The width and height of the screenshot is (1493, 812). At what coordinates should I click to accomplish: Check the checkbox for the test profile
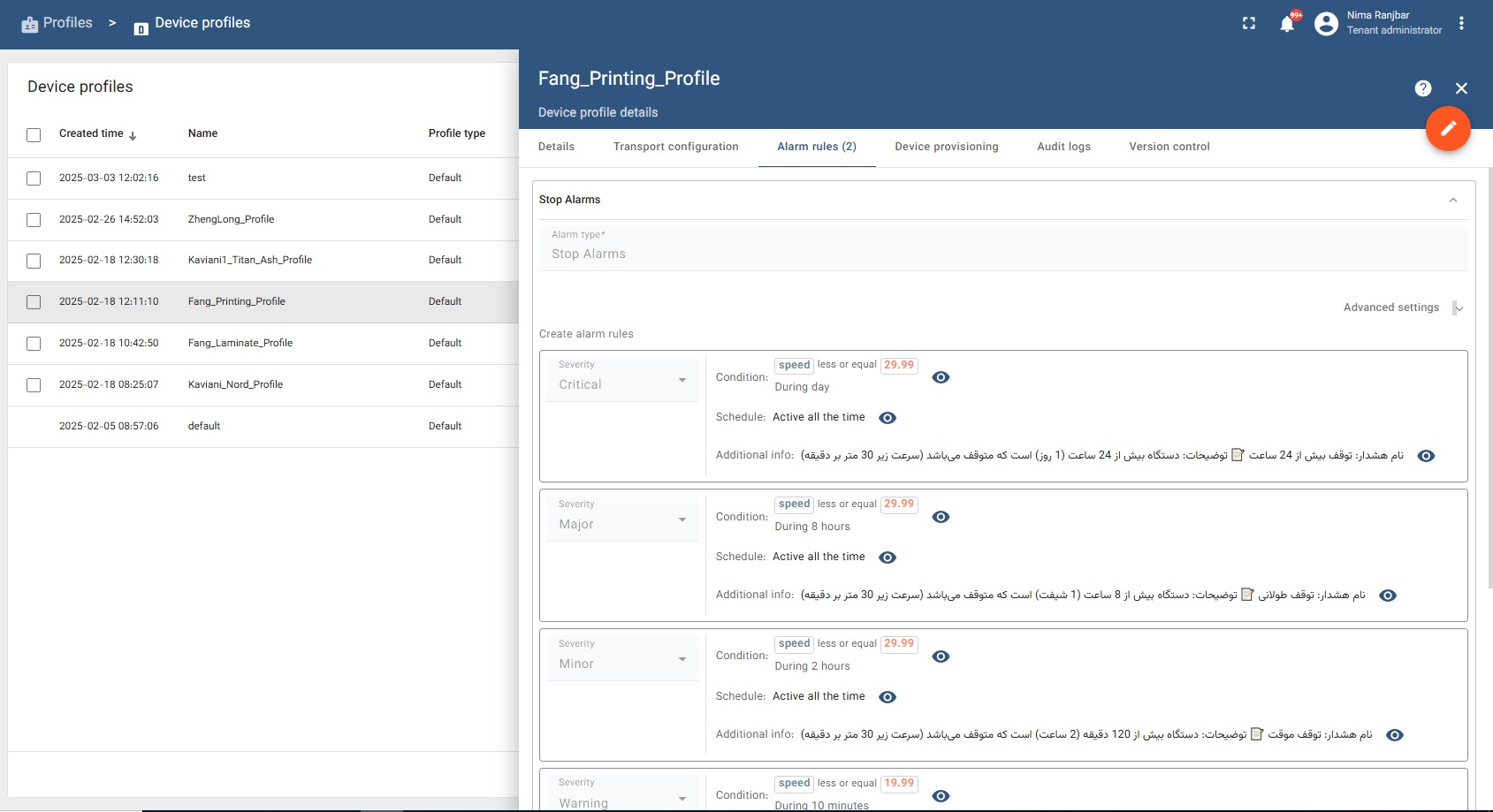pyautogui.click(x=34, y=178)
